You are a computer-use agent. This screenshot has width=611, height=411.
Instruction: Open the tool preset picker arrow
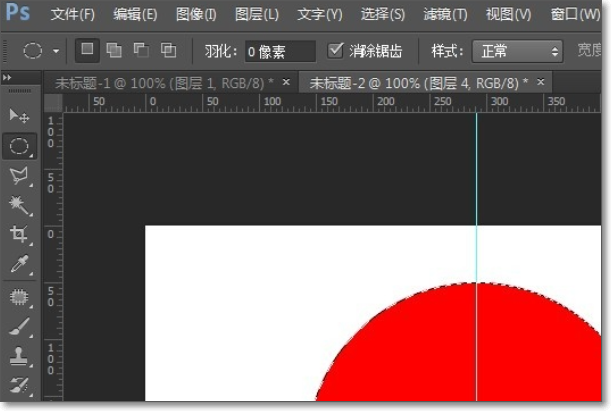click(x=56, y=51)
